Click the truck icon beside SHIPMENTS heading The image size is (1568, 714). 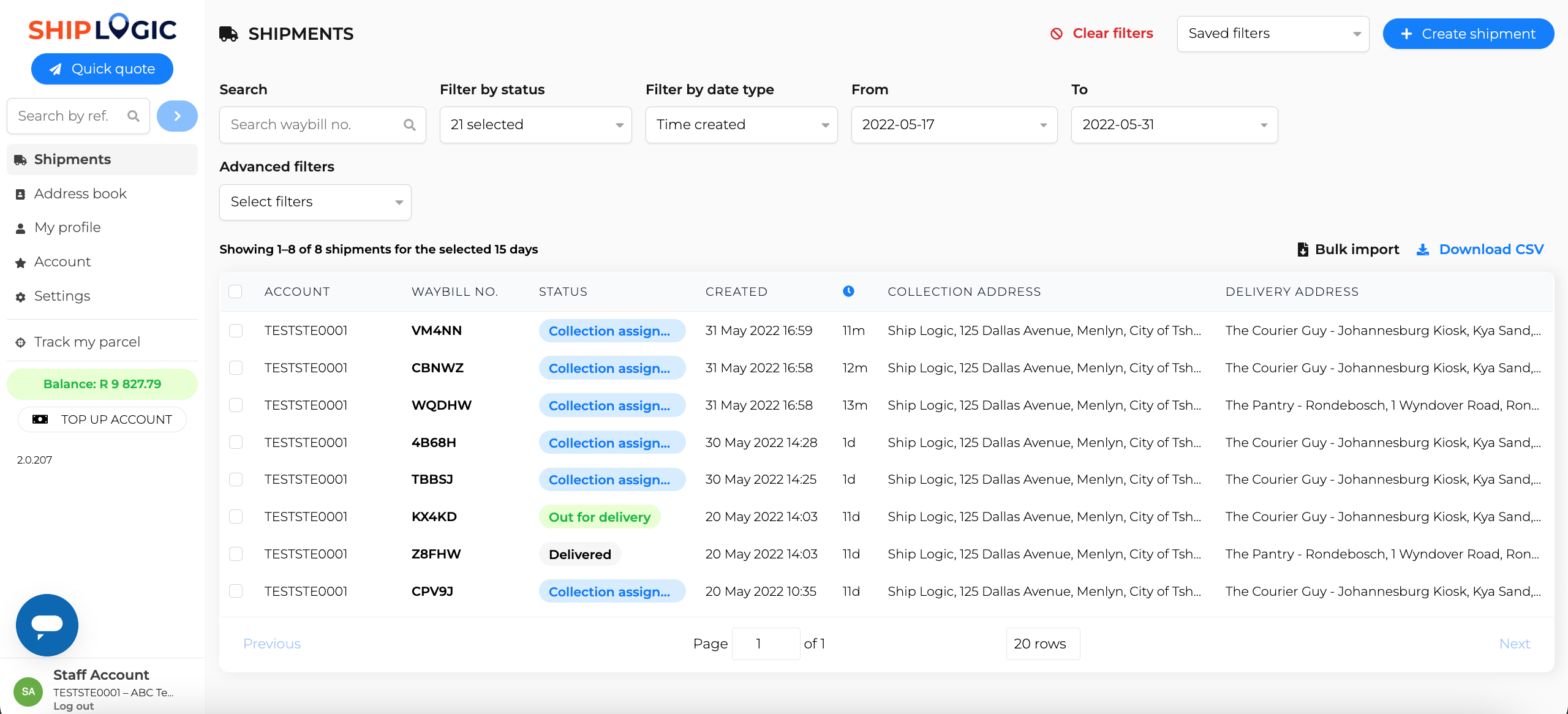(x=228, y=34)
